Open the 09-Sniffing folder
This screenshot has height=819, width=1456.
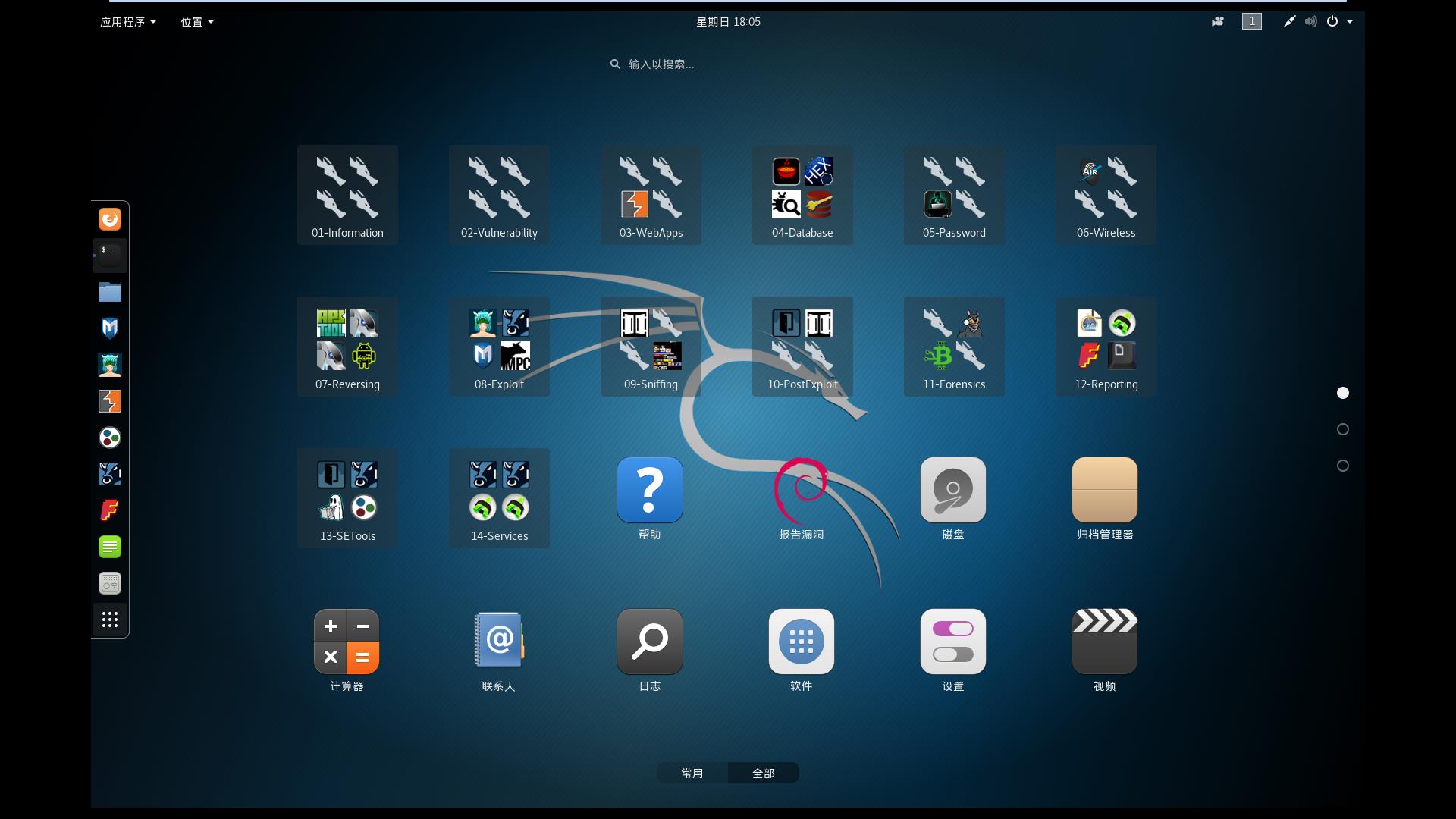pyautogui.click(x=651, y=347)
